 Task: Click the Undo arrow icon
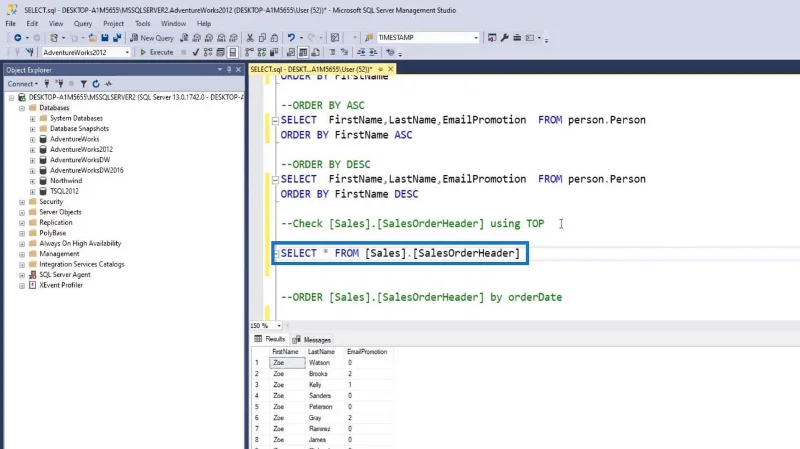pyautogui.click(x=291, y=38)
